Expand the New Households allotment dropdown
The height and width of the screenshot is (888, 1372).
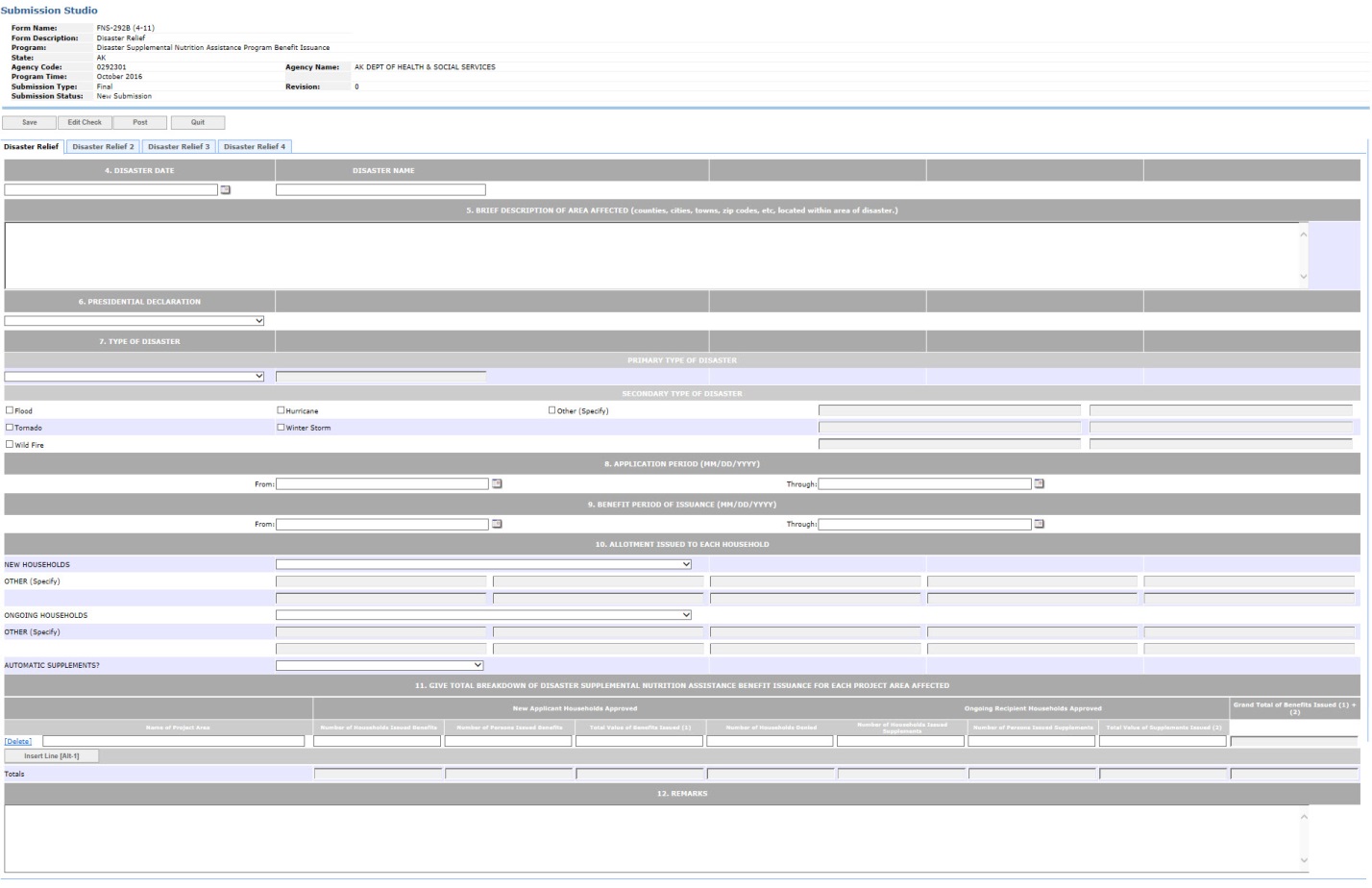[x=483, y=564]
